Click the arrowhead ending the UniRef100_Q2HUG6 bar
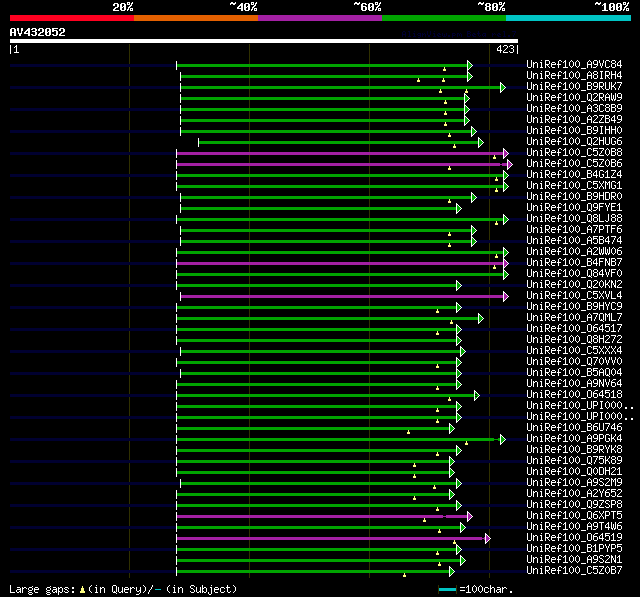 point(481,142)
